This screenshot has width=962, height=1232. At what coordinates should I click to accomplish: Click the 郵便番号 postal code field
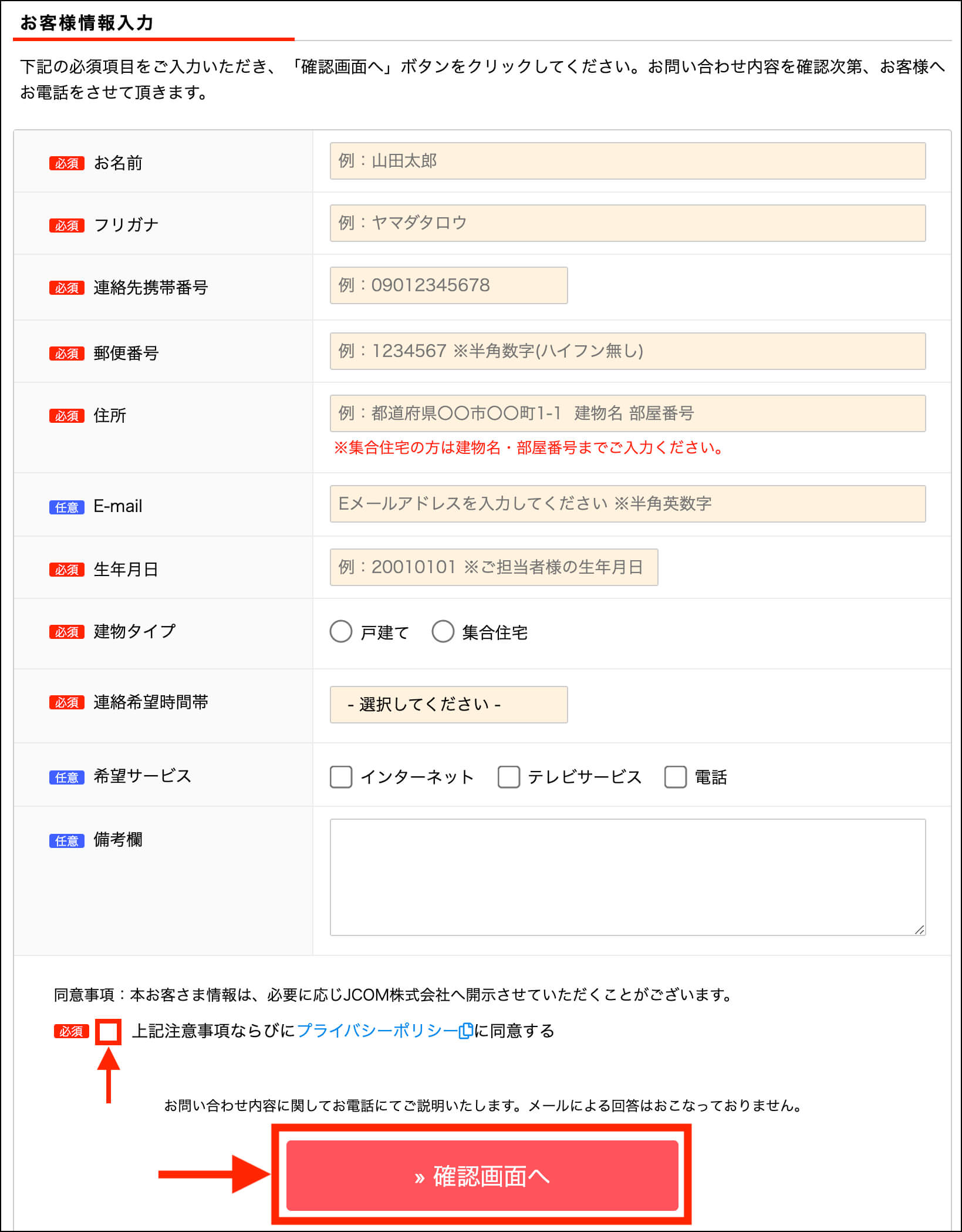[627, 351]
